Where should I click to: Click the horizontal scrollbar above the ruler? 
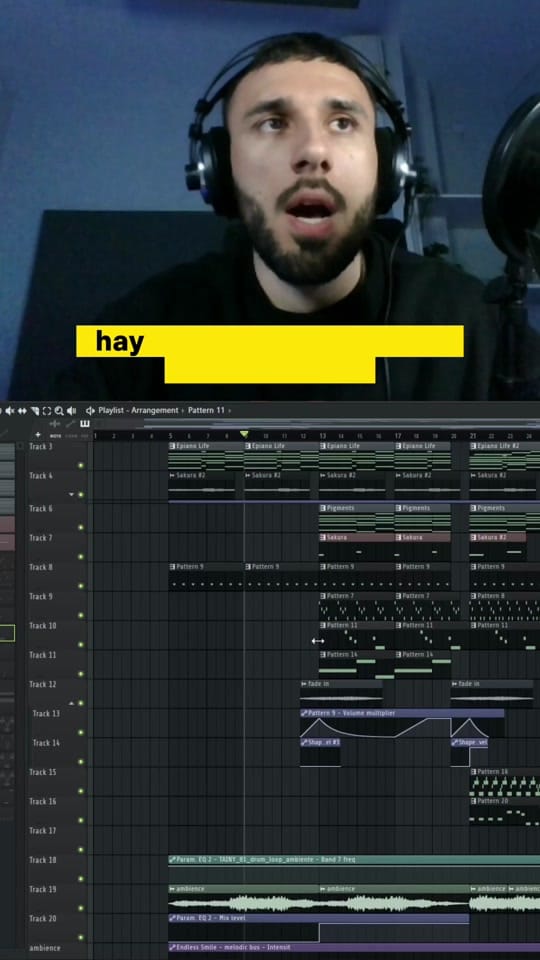coord(342,424)
